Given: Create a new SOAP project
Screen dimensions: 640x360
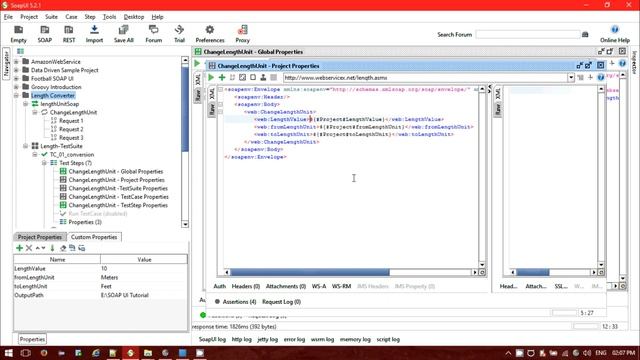Looking at the screenshot, I should pyautogui.click(x=44, y=34).
